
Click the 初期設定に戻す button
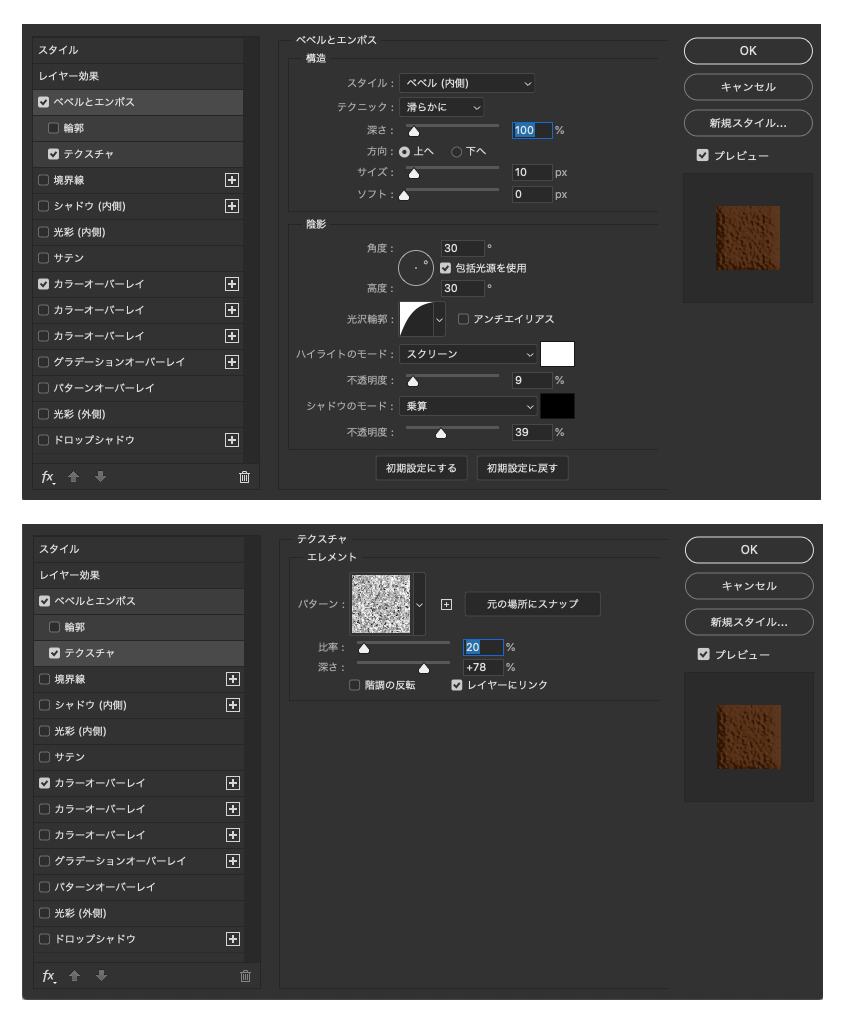pos(522,468)
